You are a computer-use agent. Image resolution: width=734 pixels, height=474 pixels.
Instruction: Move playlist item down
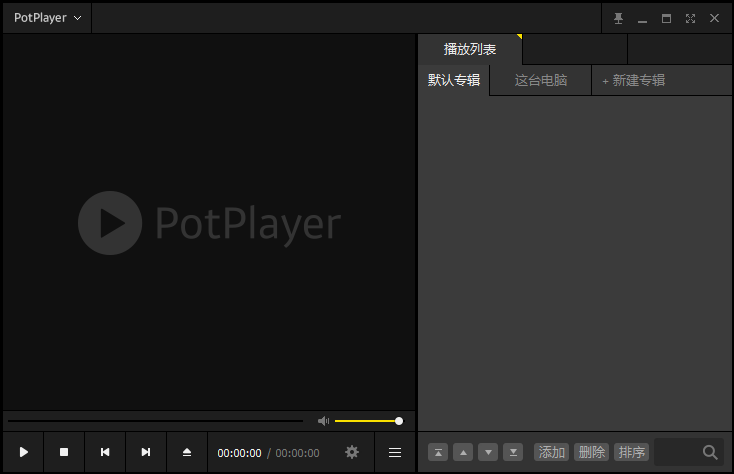coord(488,452)
